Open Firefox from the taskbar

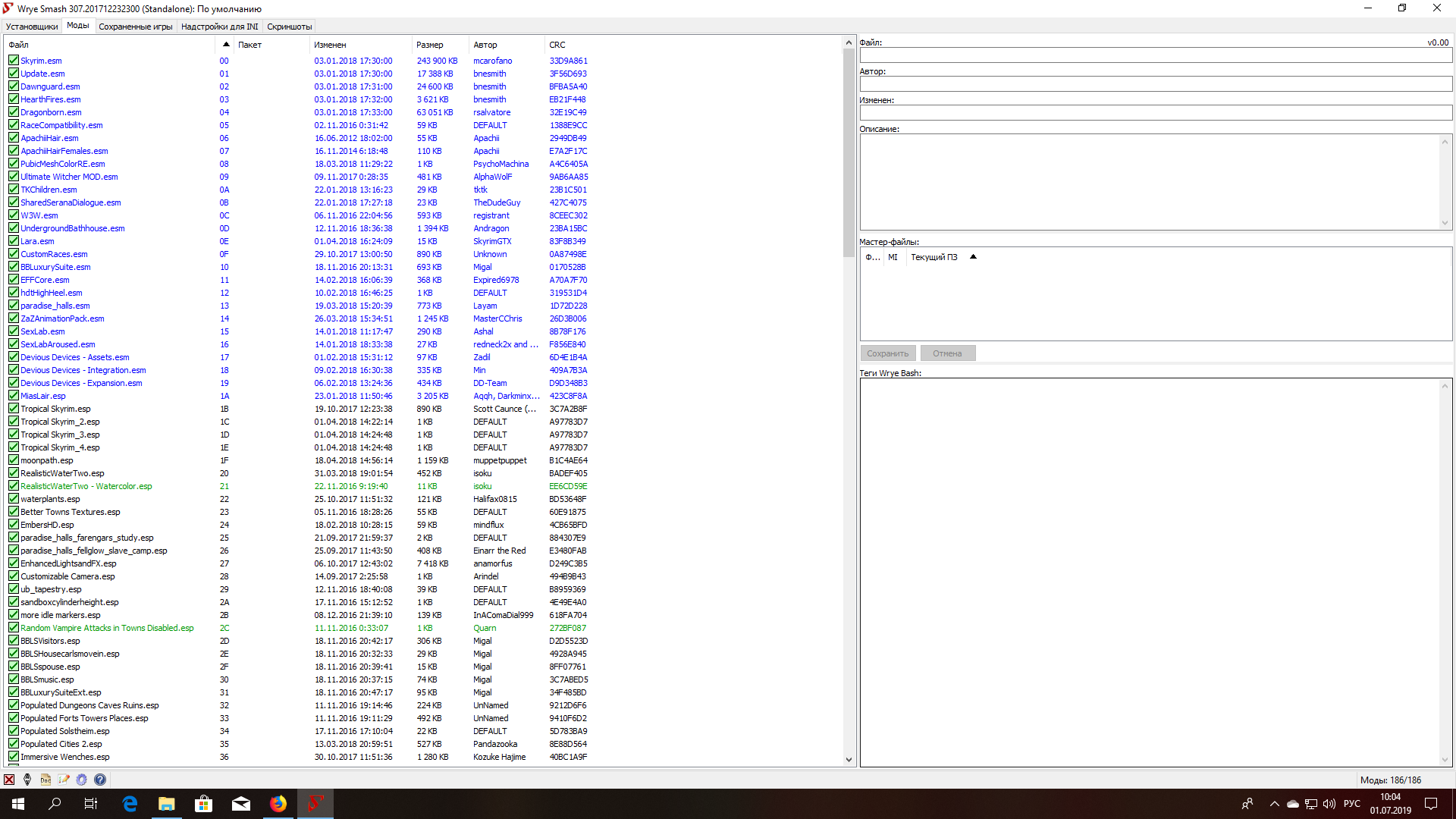pos(278,804)
